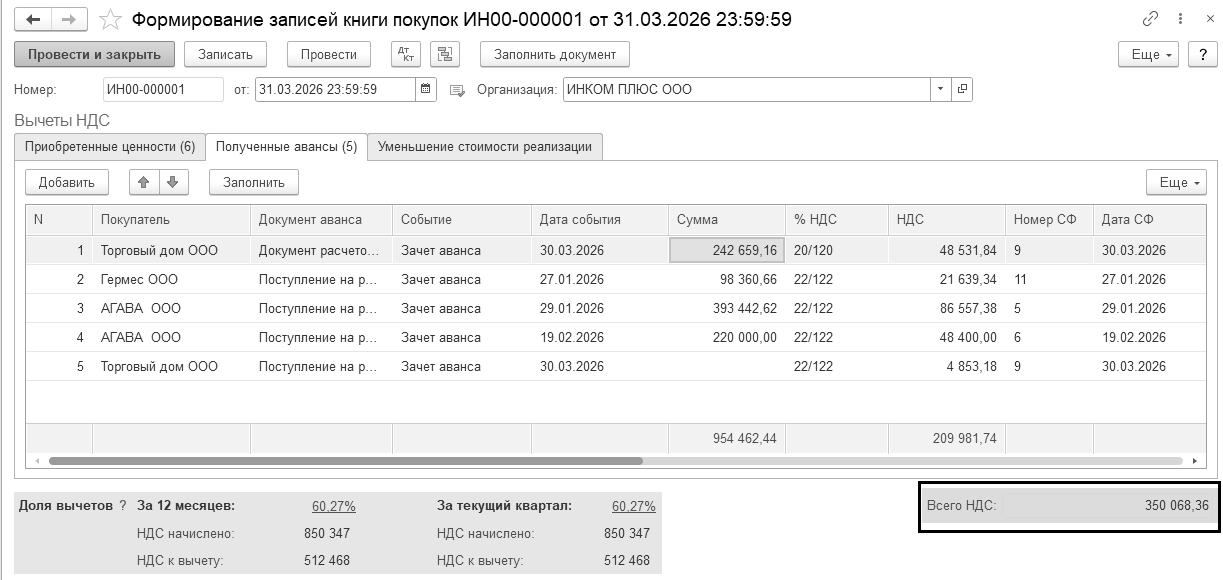Image resolution: width=1223 pixels, height=580 pixels.
Task: Click the НДС cell 86 557,38
Action: click(x=946, y=308)
